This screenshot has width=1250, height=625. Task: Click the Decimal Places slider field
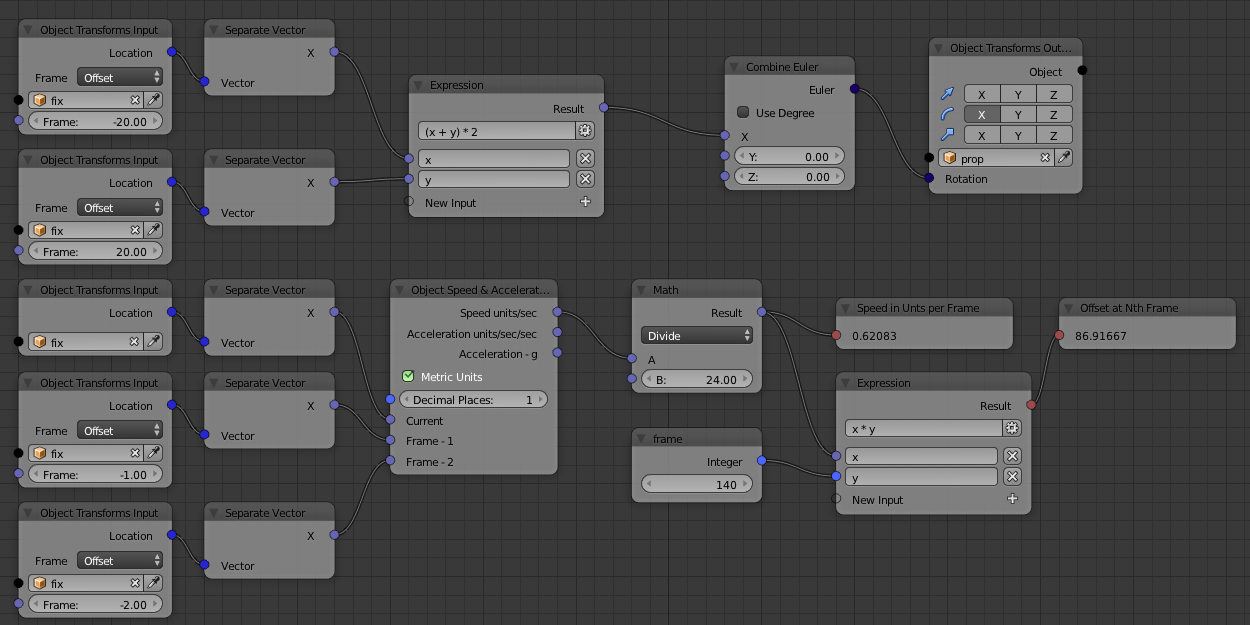473,399
